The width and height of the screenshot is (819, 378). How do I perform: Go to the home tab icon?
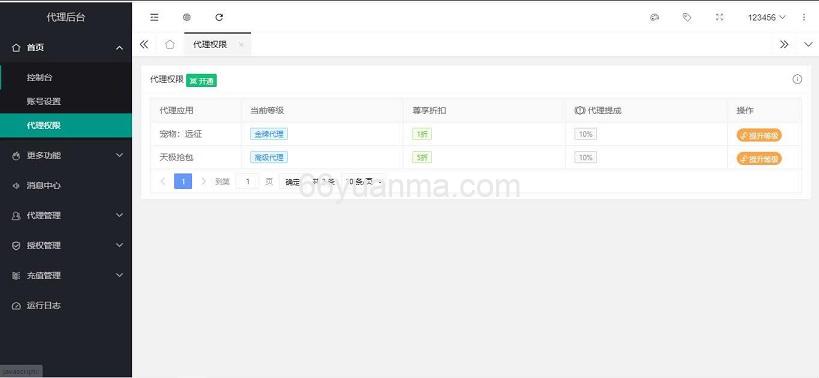[170, 44]
